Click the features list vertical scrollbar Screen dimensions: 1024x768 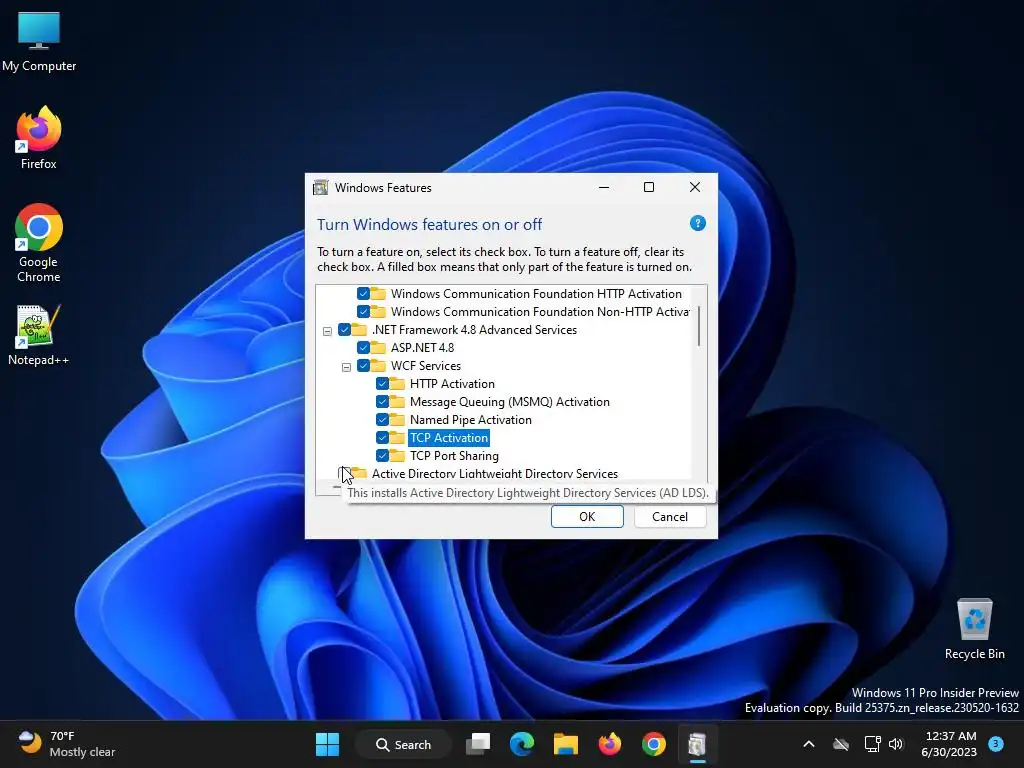699,326
